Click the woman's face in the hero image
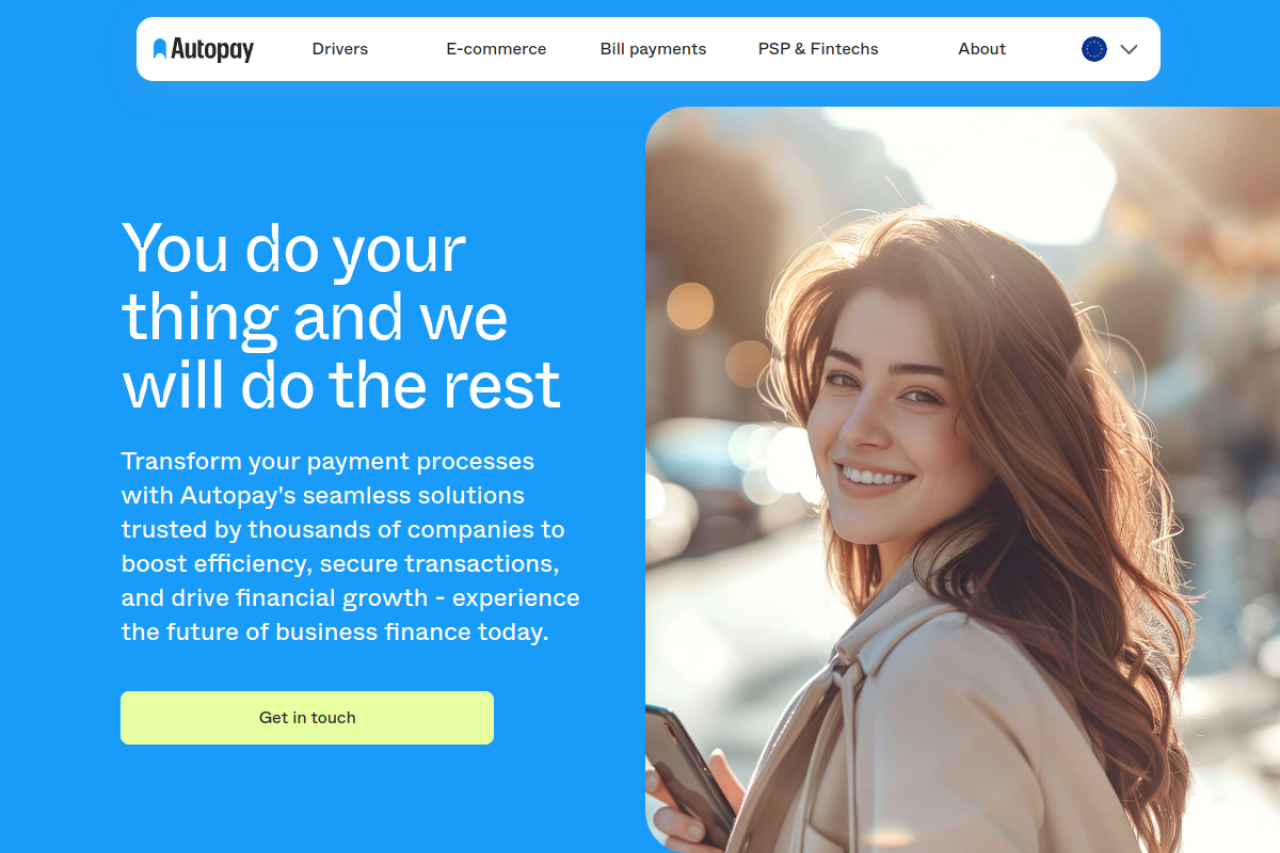The height and width of the screenshot is (853, 1280). pos(880,410)
